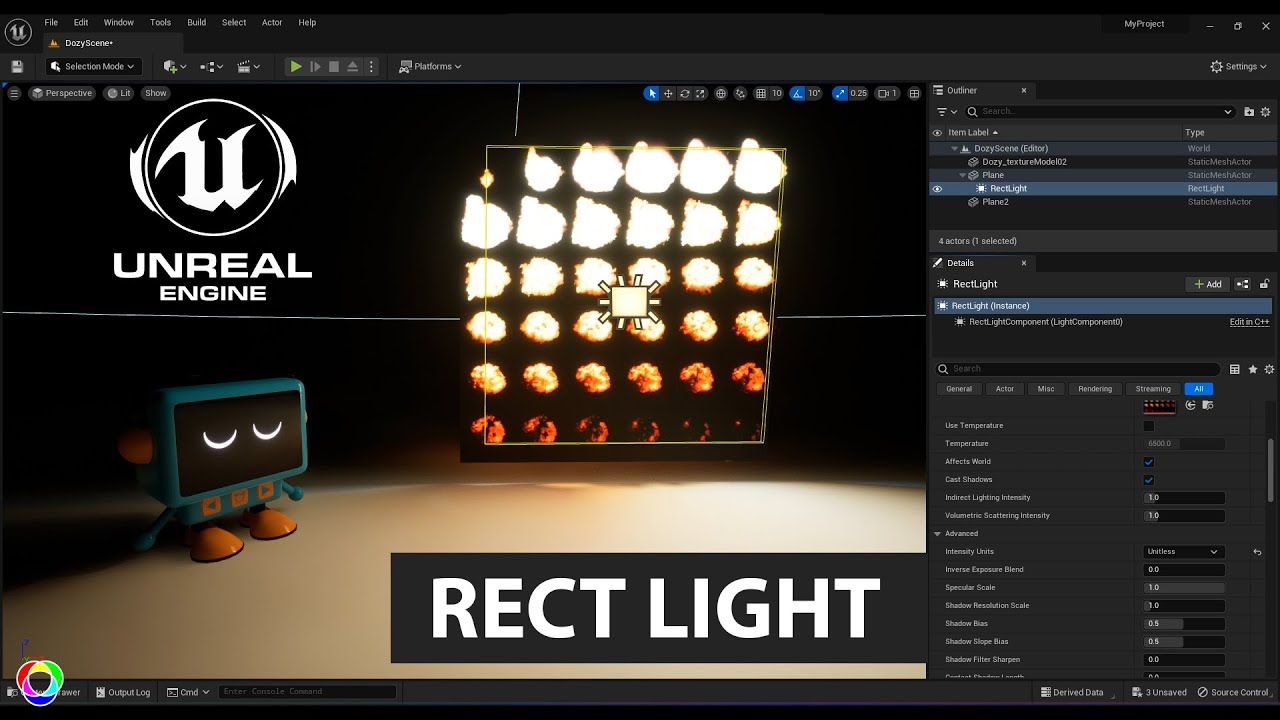Click the surface snapping icon
This screenshot has width=1280, height=720.
point(740,93)
